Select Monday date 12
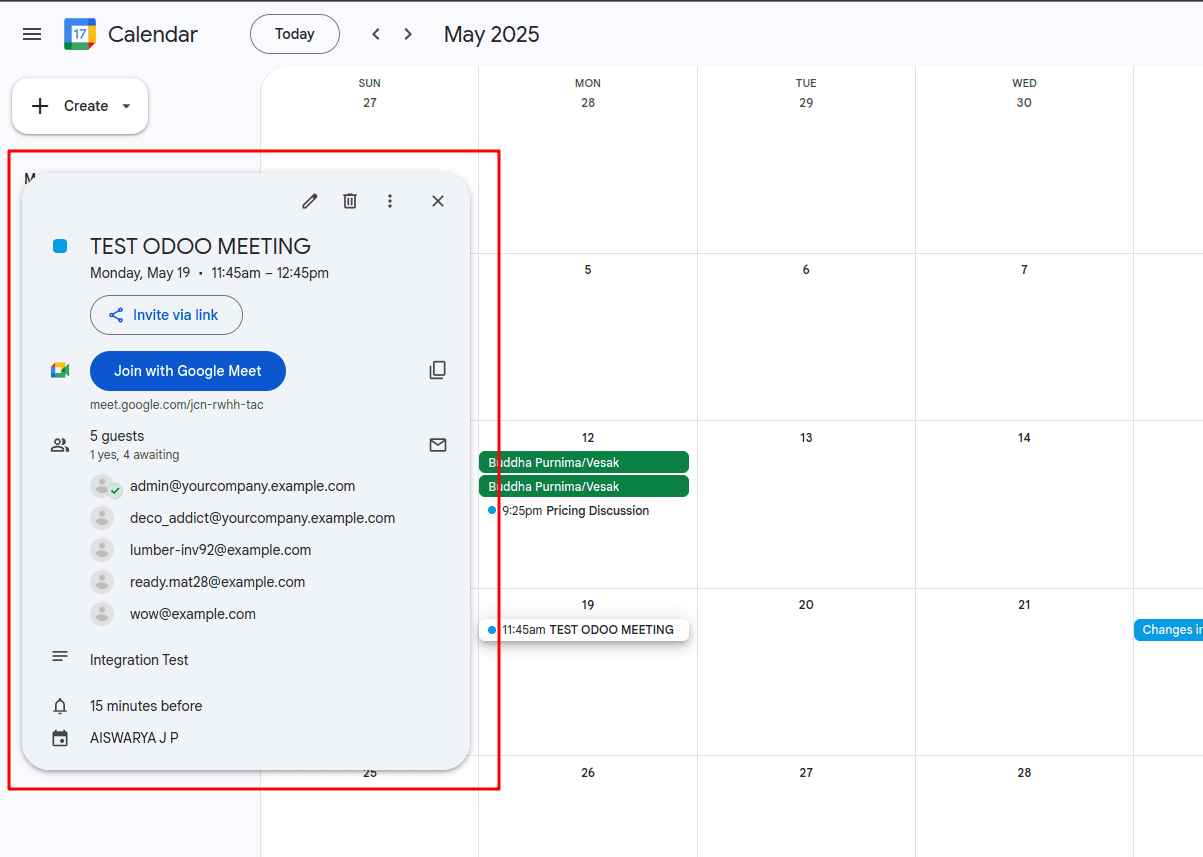The width and height of the screenshot is (1203, 857). click(588, 438)
